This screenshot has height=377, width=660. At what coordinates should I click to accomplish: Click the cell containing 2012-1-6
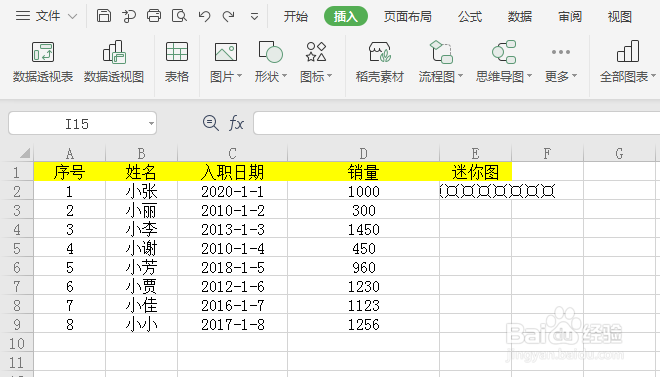tap(232, 286)
